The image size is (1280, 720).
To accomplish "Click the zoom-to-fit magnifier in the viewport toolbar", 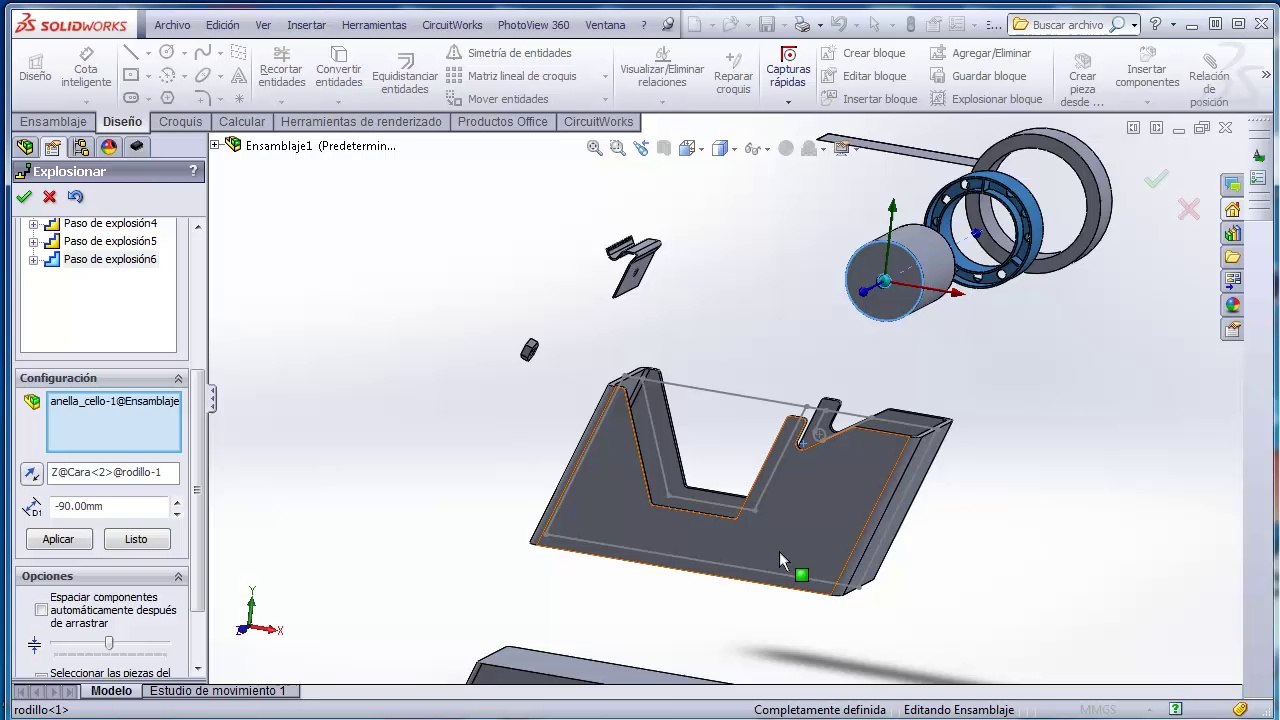I will 594,148.
